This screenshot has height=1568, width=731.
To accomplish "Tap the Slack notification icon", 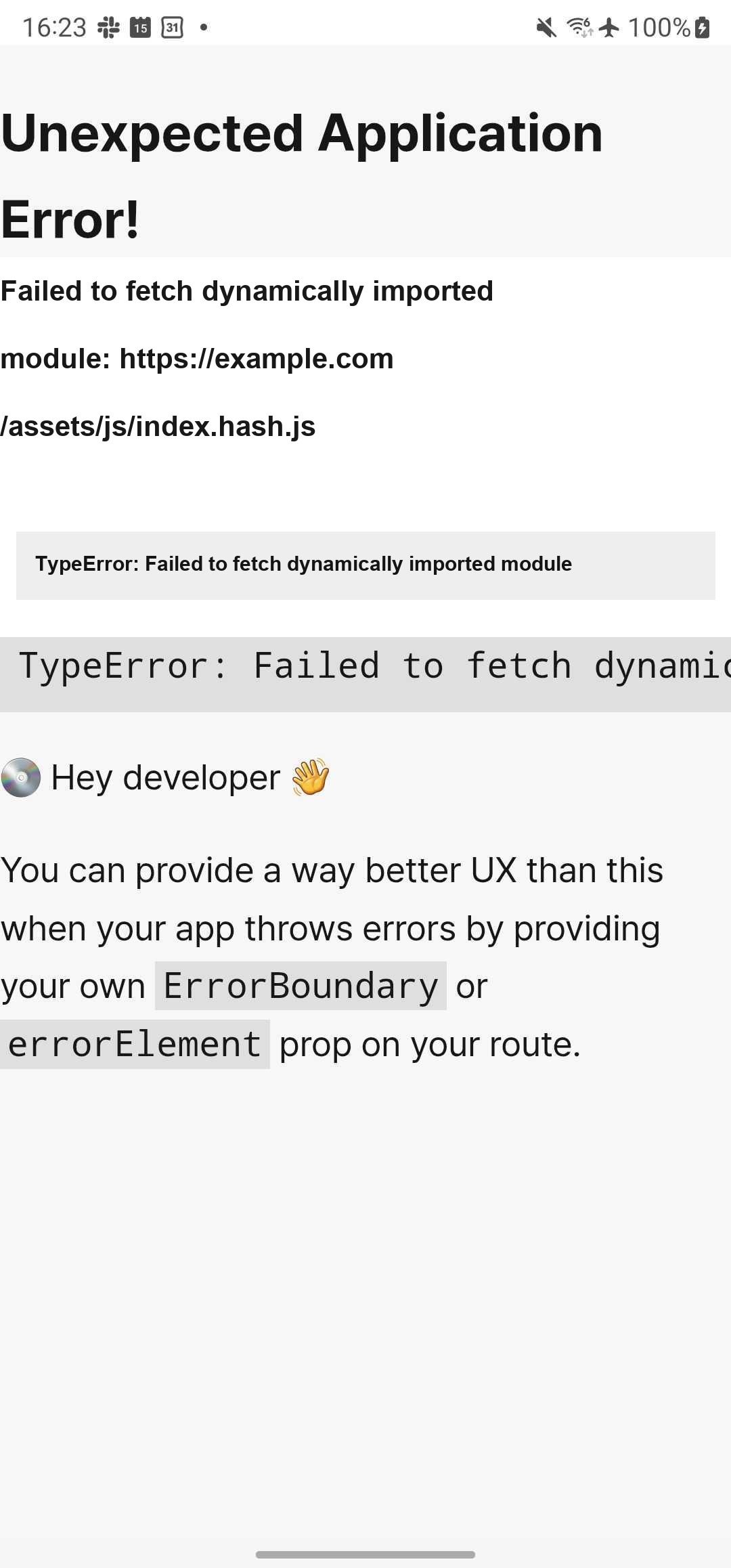I will [108, 28].
